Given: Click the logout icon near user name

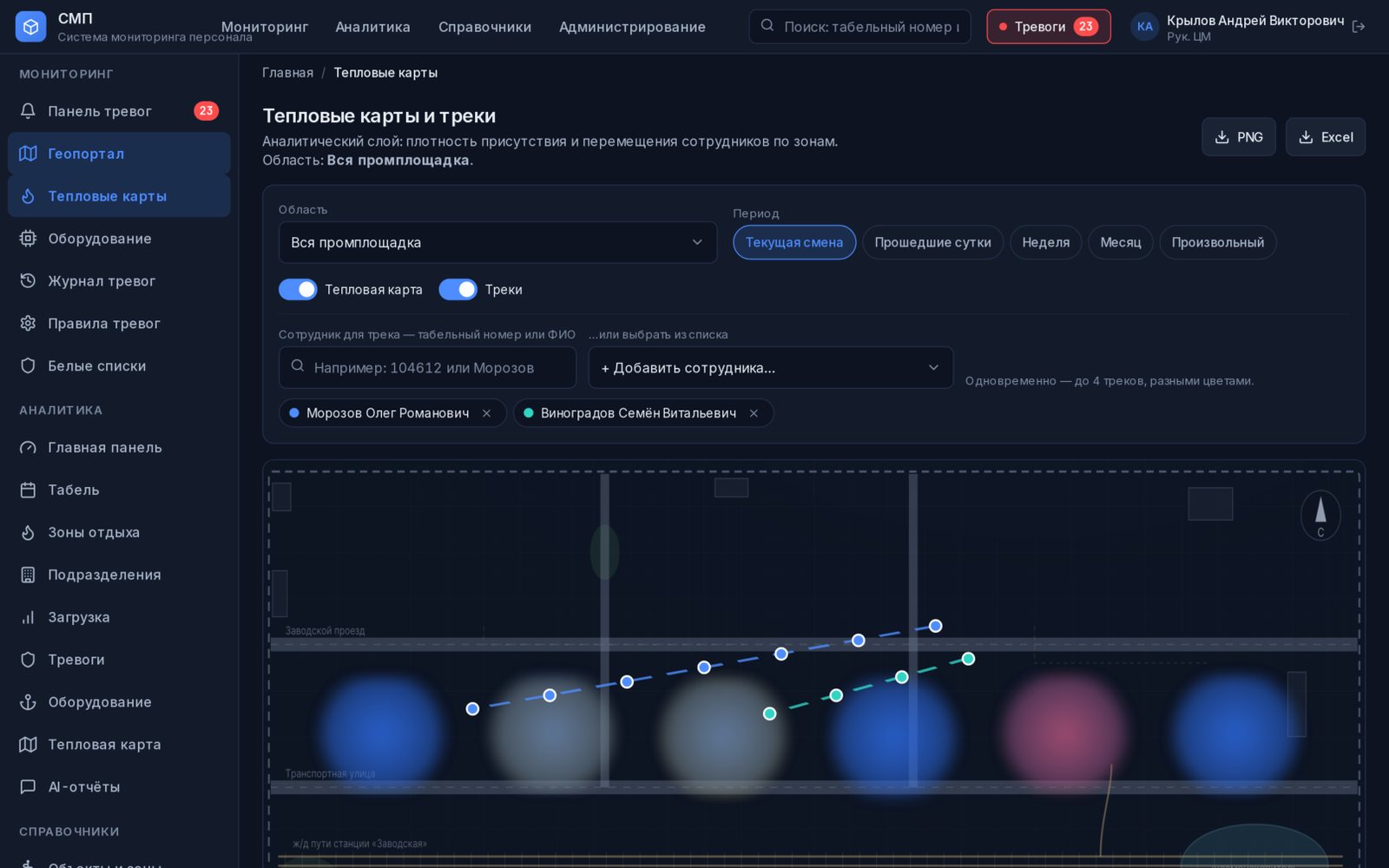Looking at the screenshot, I should (x=1359, y=27).
